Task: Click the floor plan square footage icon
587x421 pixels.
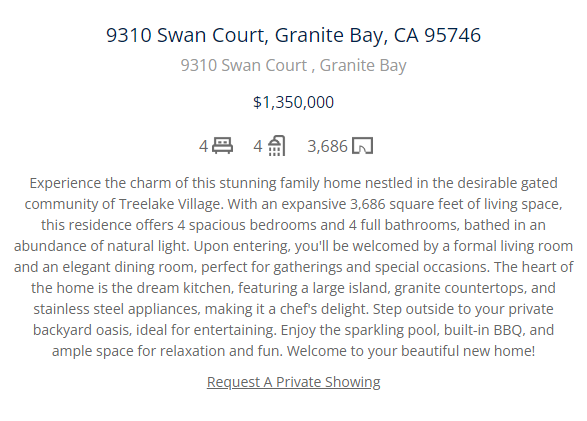Action: coord(362,146)
